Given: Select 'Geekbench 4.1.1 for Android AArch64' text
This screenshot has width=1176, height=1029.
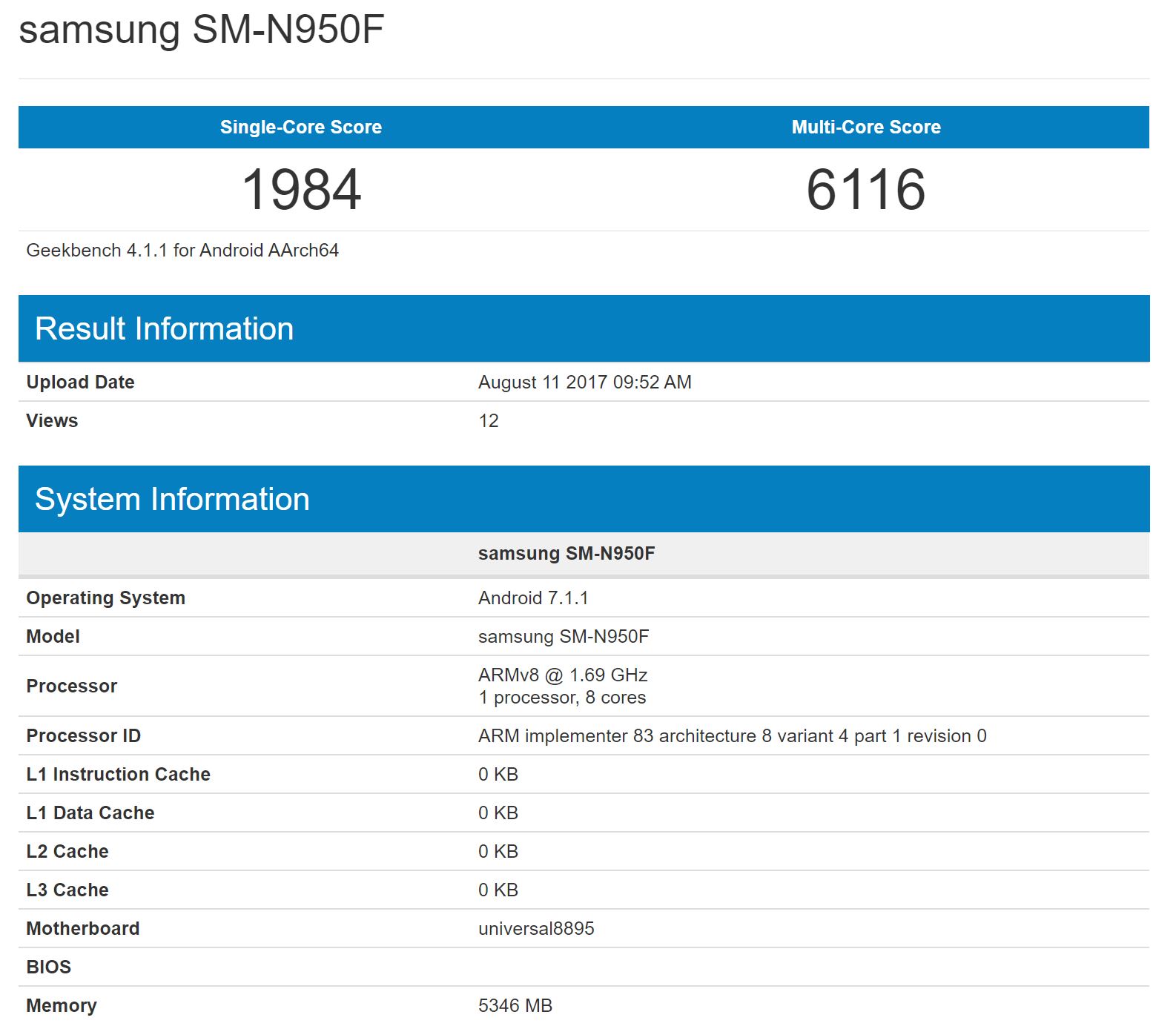Looking at the screenshot, I should click(x=182, y=251).
